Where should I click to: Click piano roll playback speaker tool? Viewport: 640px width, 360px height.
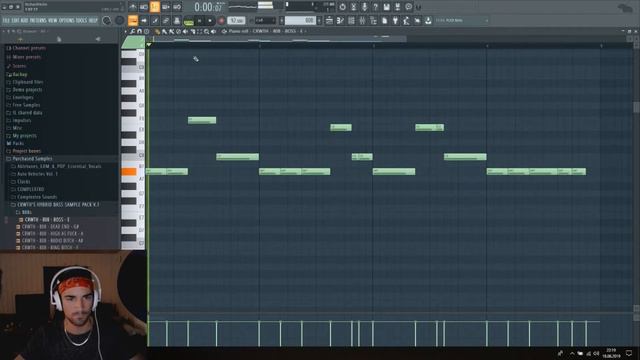tap(213, 31)
